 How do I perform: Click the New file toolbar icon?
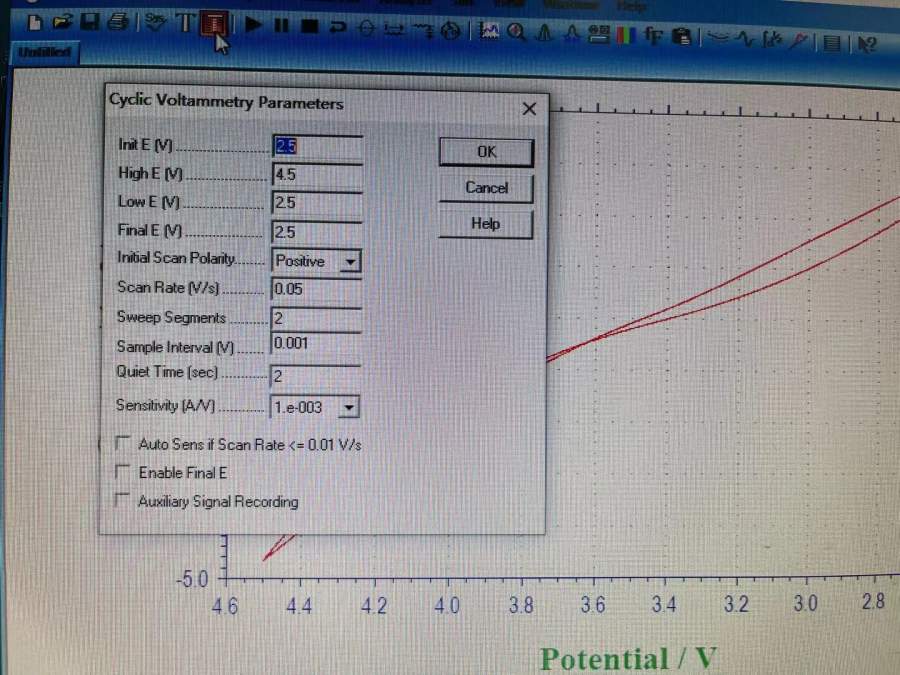(36, 21)
